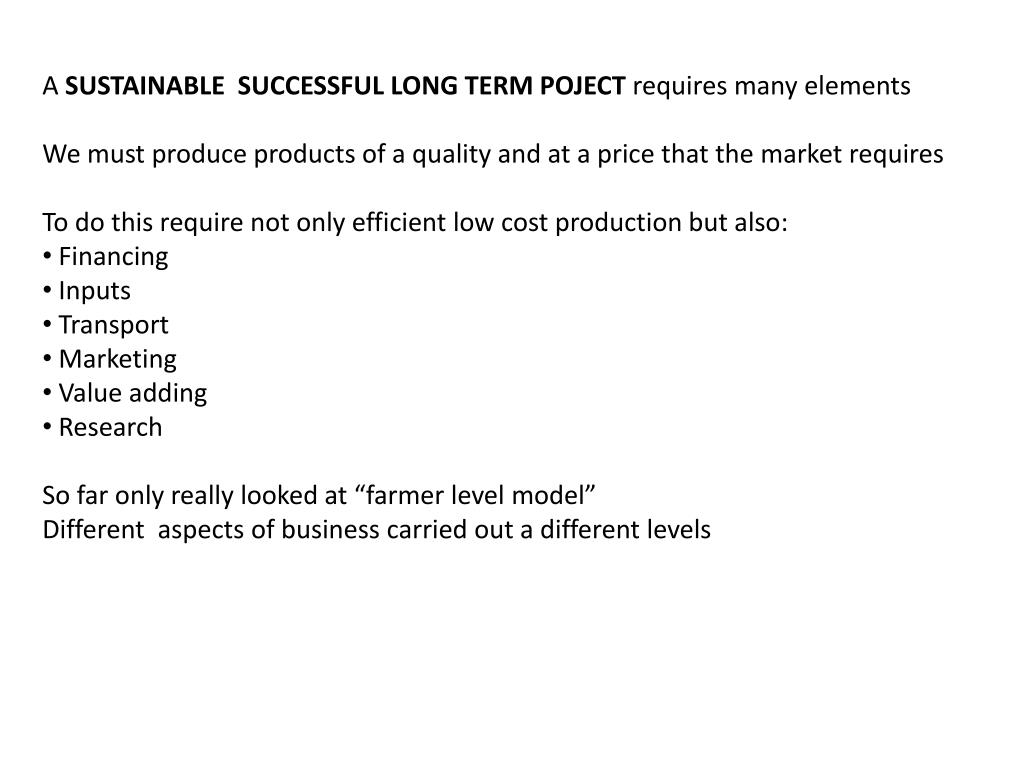Click the sentence beginning 'We must produce products'
1024x768 pixels.
pos(493,155)
